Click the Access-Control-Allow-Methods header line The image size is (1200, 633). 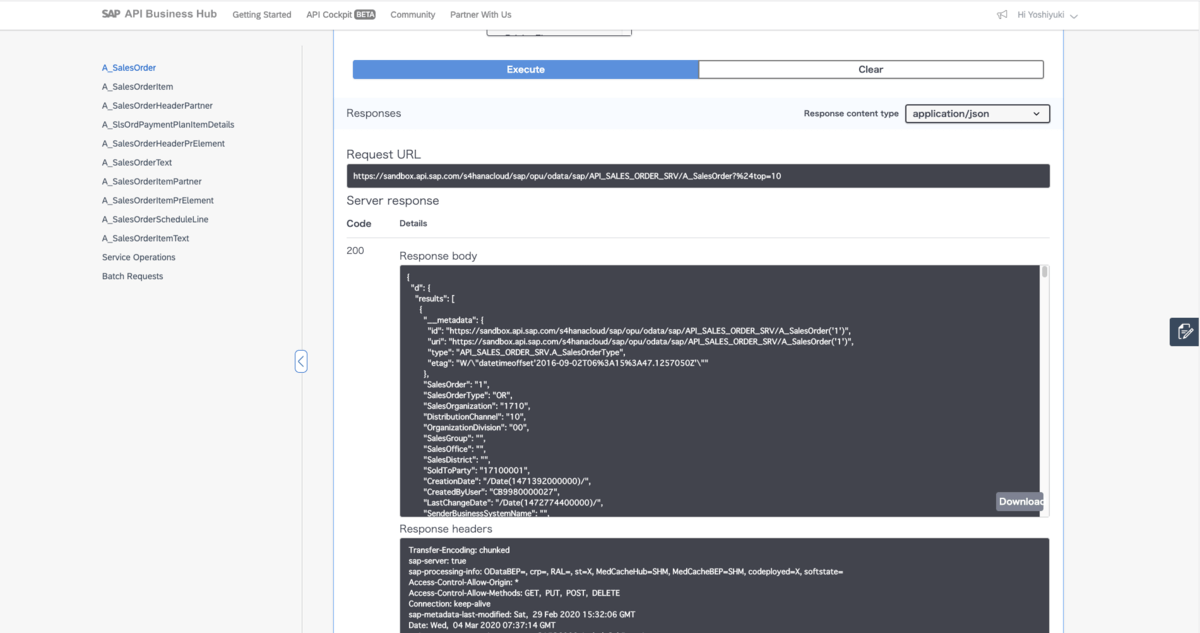coord(514,593)
